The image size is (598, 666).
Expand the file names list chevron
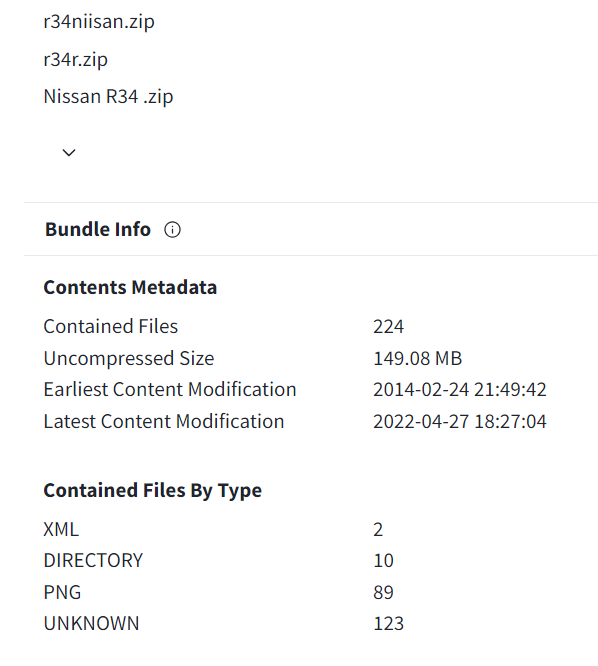point(69,152)
